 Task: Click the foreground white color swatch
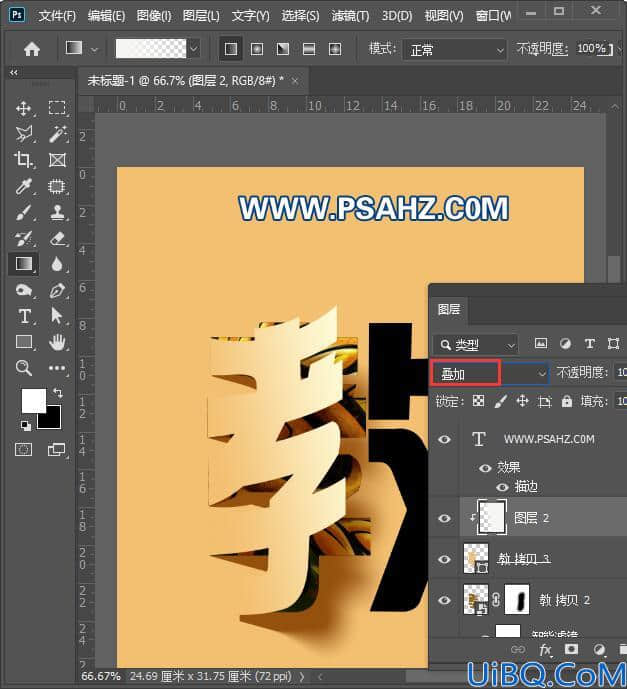click(32, 399)
